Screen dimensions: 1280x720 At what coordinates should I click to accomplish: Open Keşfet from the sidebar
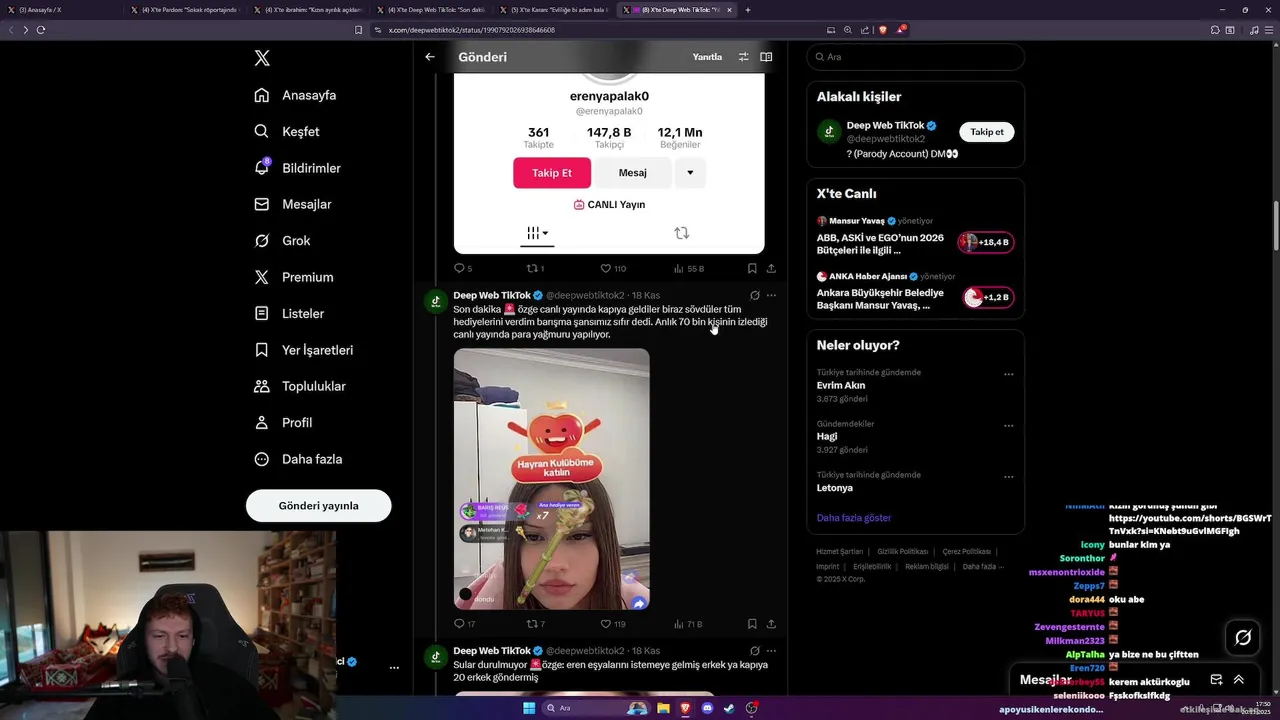(287, 131)
